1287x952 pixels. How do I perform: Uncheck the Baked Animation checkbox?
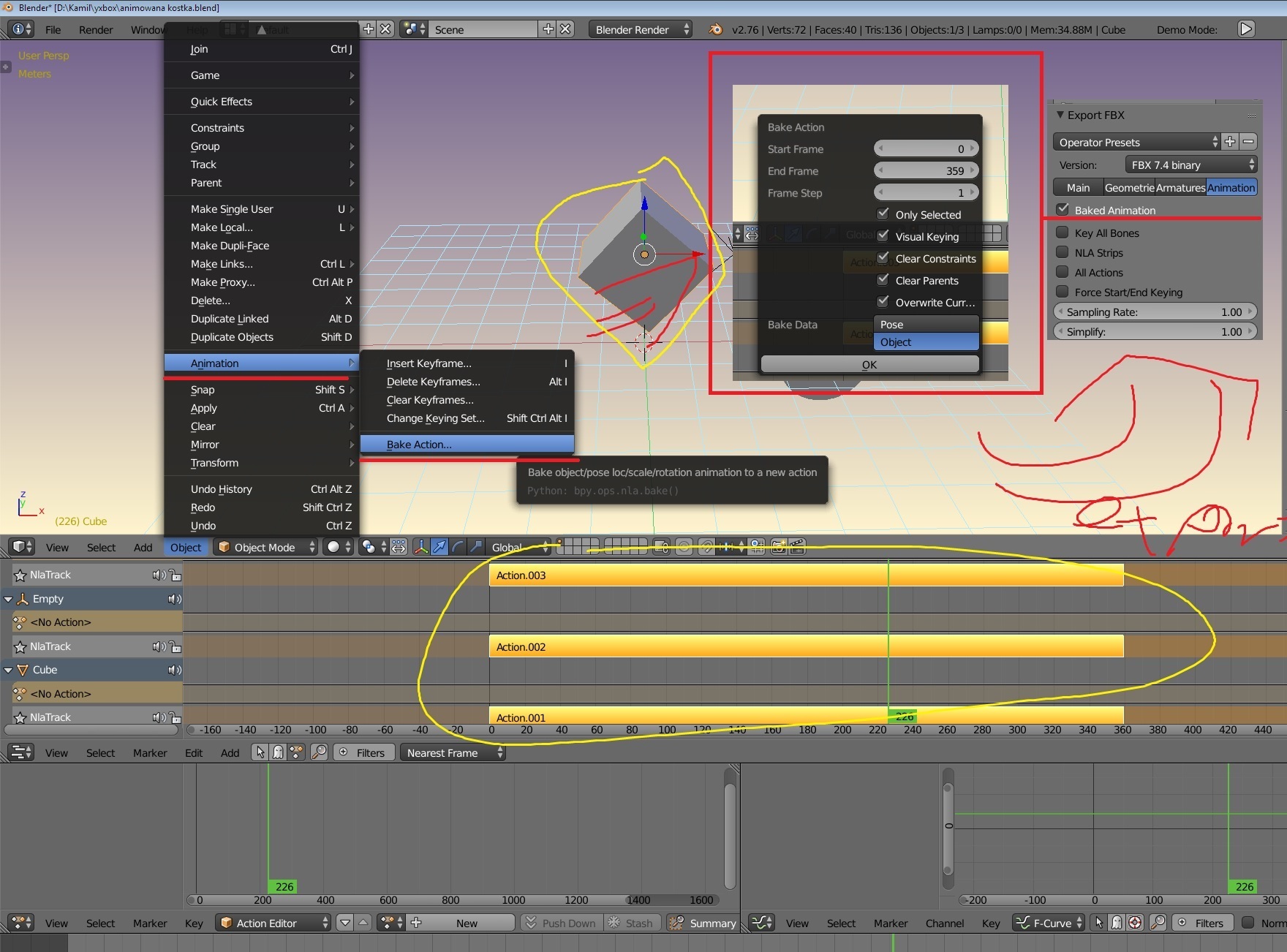tap(1063, 210)
